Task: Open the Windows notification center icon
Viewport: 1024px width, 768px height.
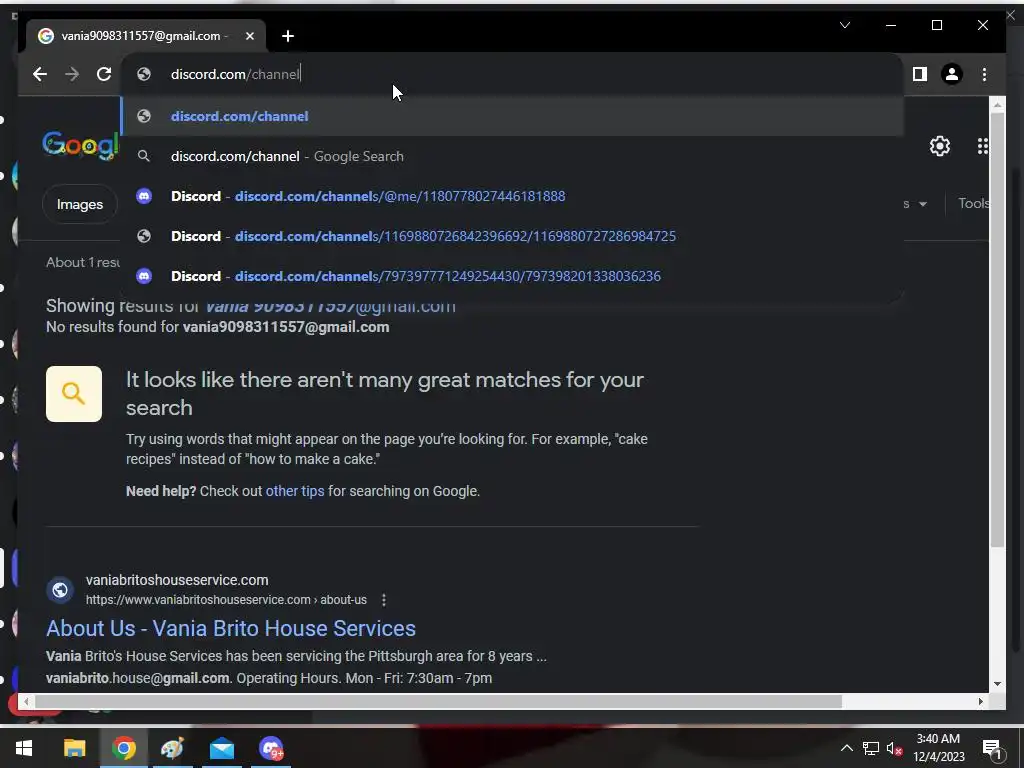Action: 993,748
